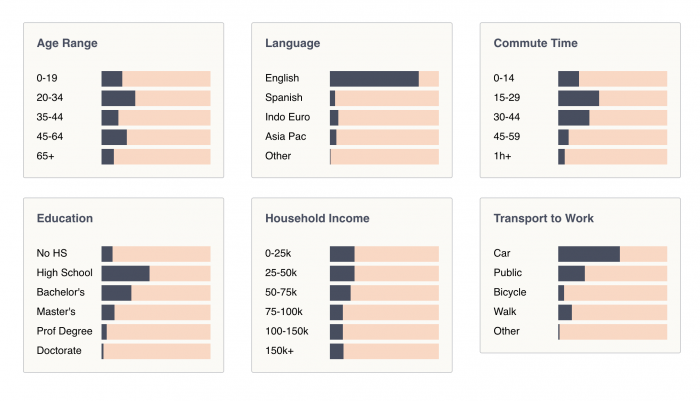This screenshot has width=700, height=401.
Task: Click the Language panel heading
Action: [292, 43]
